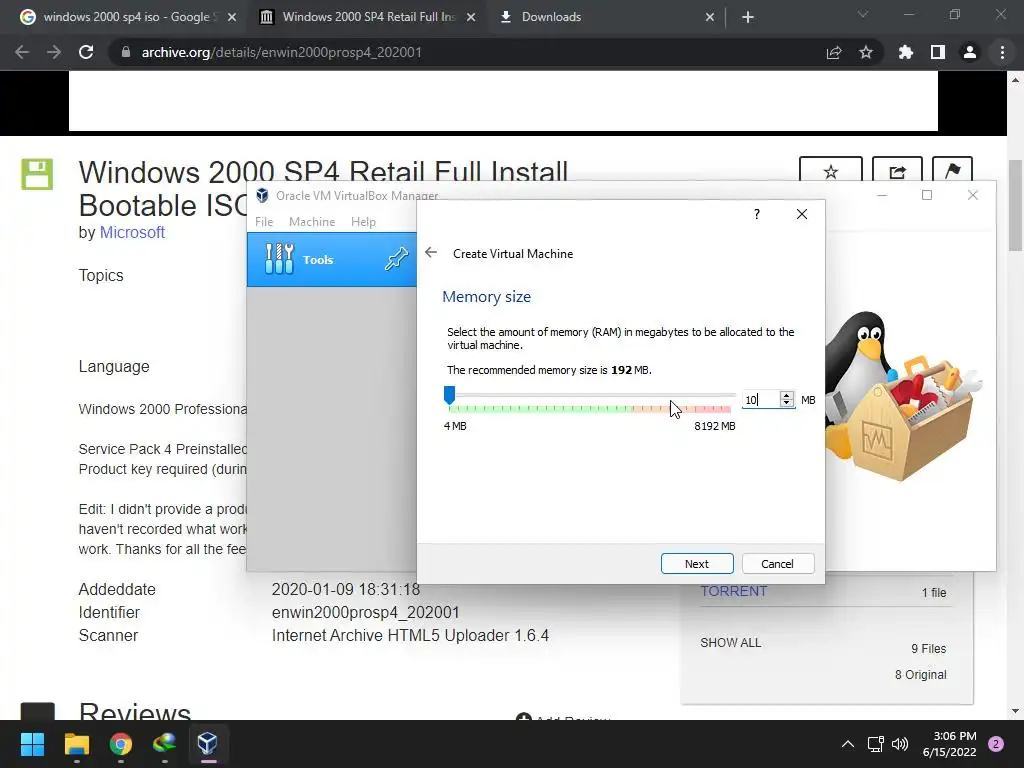
Task: Click the VirtualBox cube logo in the title bar
Action: (x=262, y=195)
